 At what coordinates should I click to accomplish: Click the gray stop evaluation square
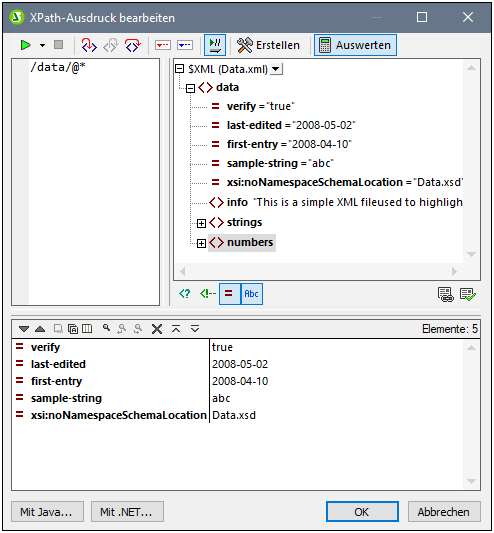pos(58,45)
